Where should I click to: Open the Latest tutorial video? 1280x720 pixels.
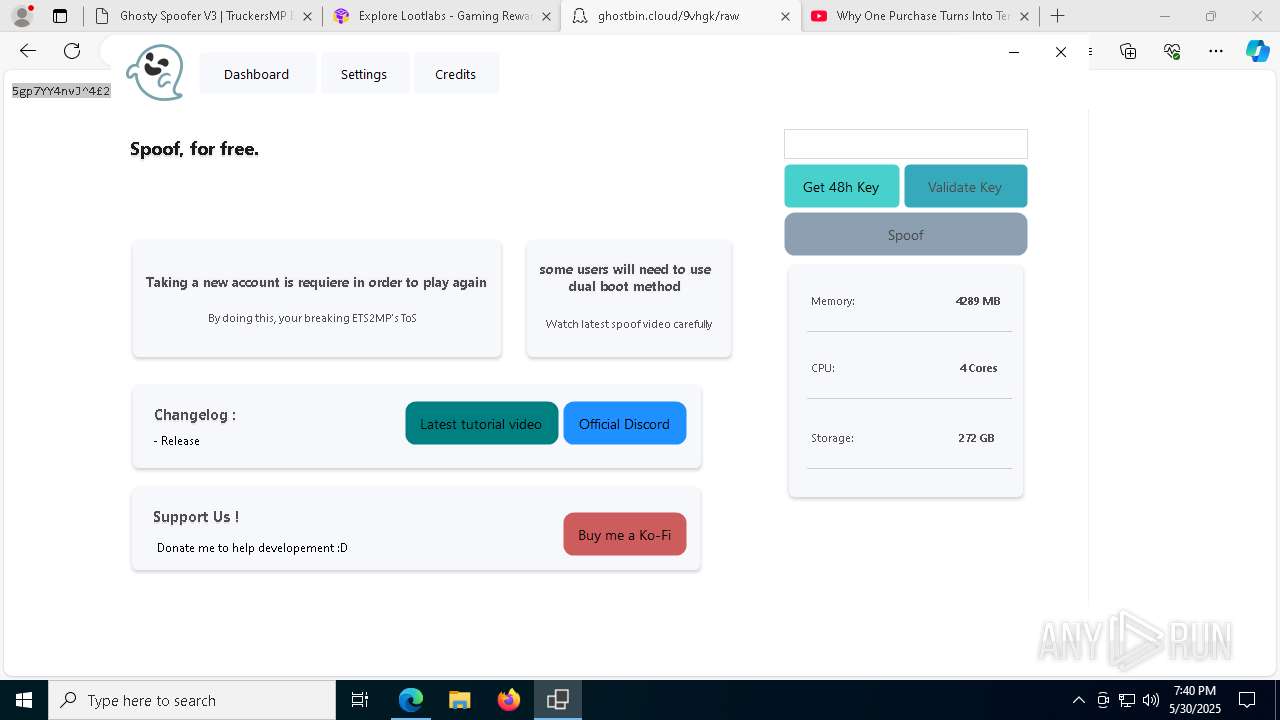(481, 423)
